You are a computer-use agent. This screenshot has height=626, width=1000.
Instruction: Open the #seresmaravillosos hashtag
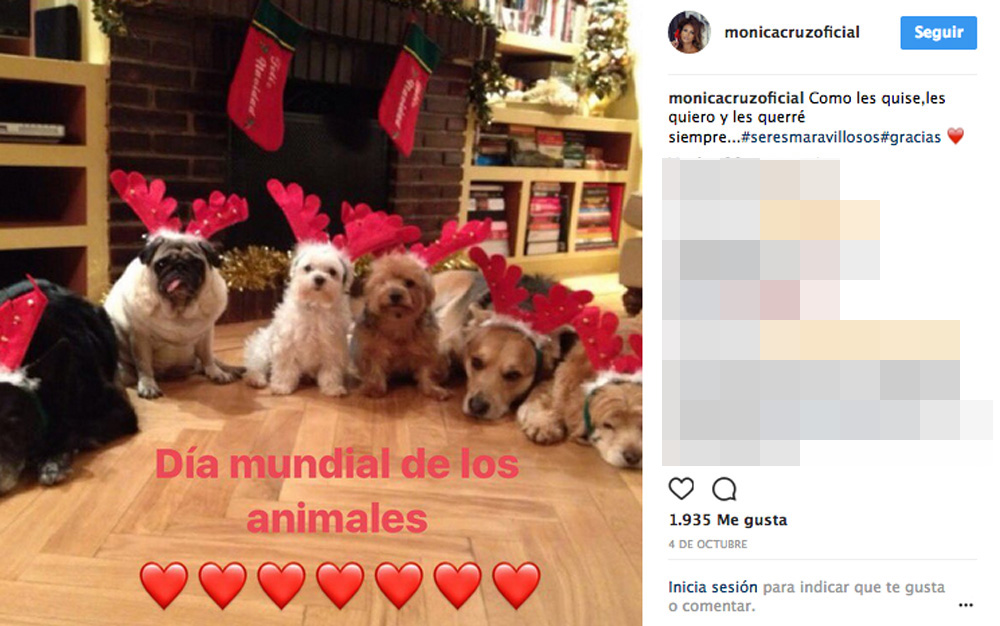pos(811,137)
